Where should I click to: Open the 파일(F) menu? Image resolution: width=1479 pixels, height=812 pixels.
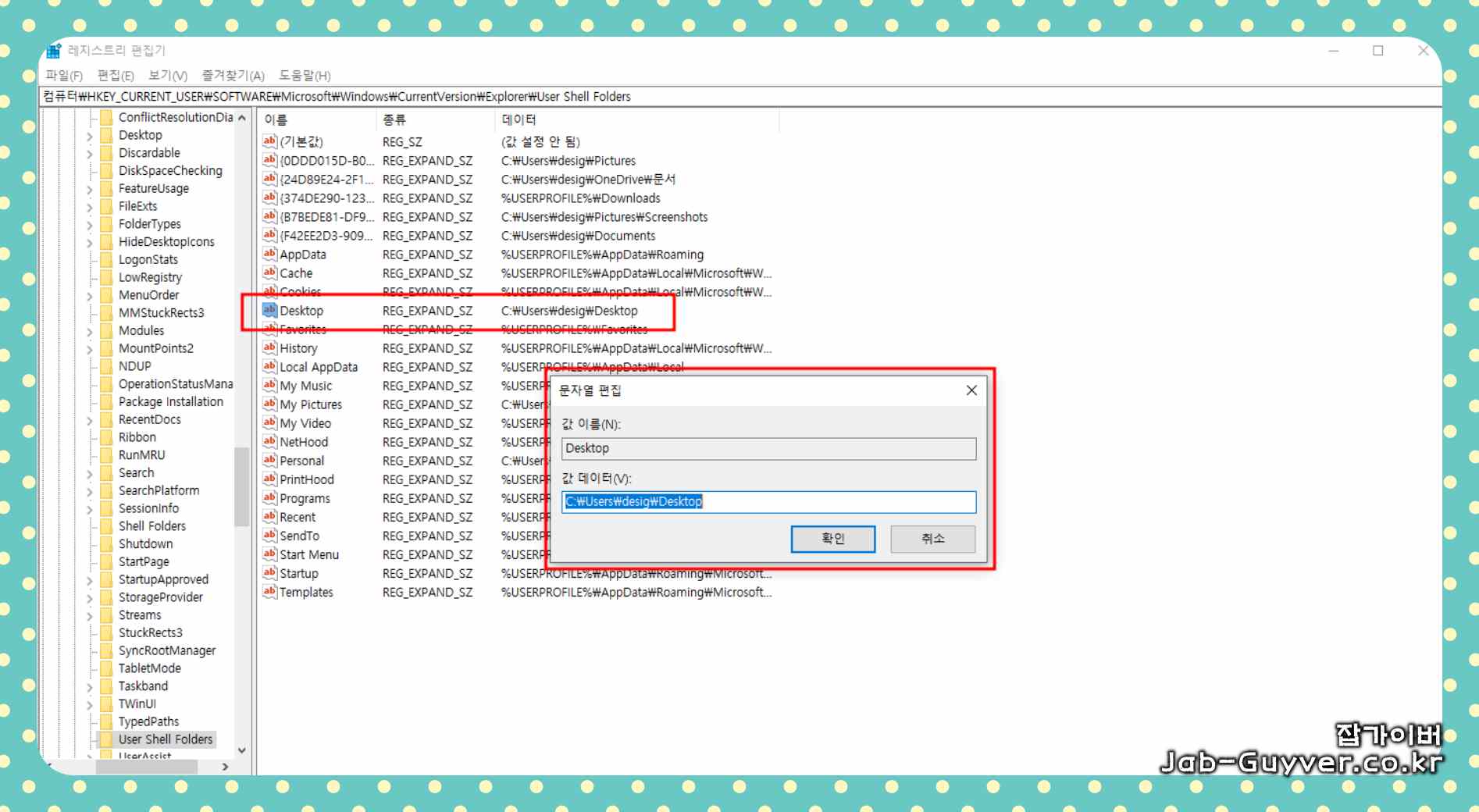coord(64,75)
